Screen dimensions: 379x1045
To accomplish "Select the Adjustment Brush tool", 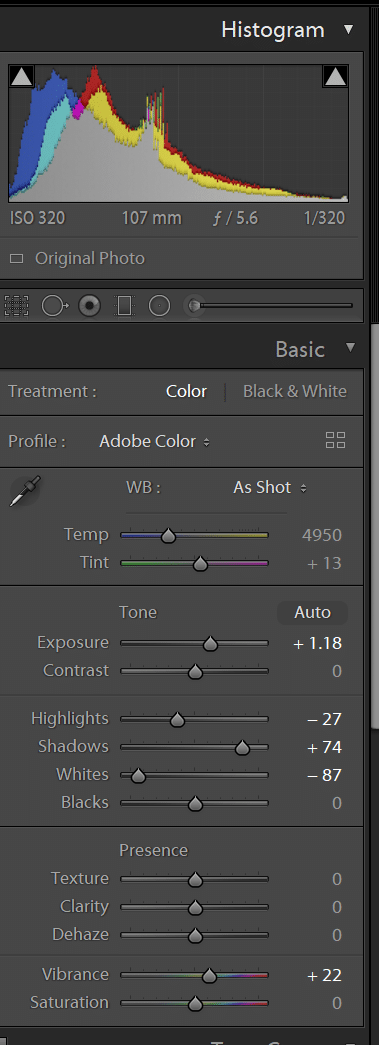I will click(195, 306).
